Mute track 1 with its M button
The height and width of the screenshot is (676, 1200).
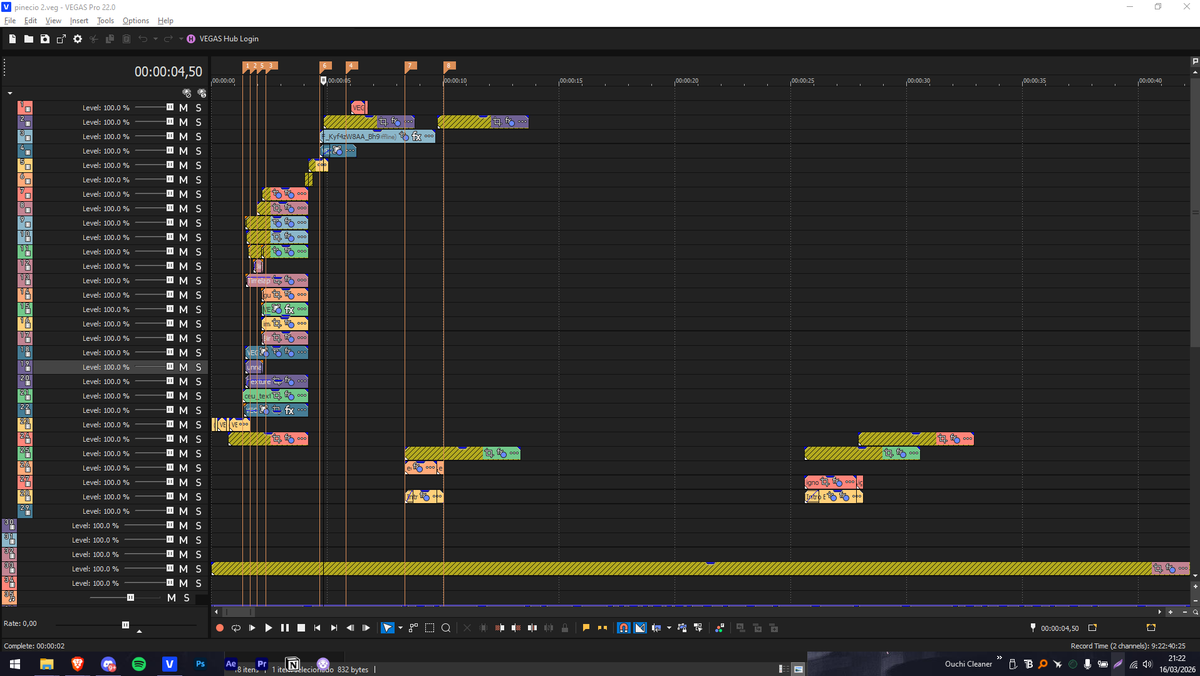(x=184, y=107)
